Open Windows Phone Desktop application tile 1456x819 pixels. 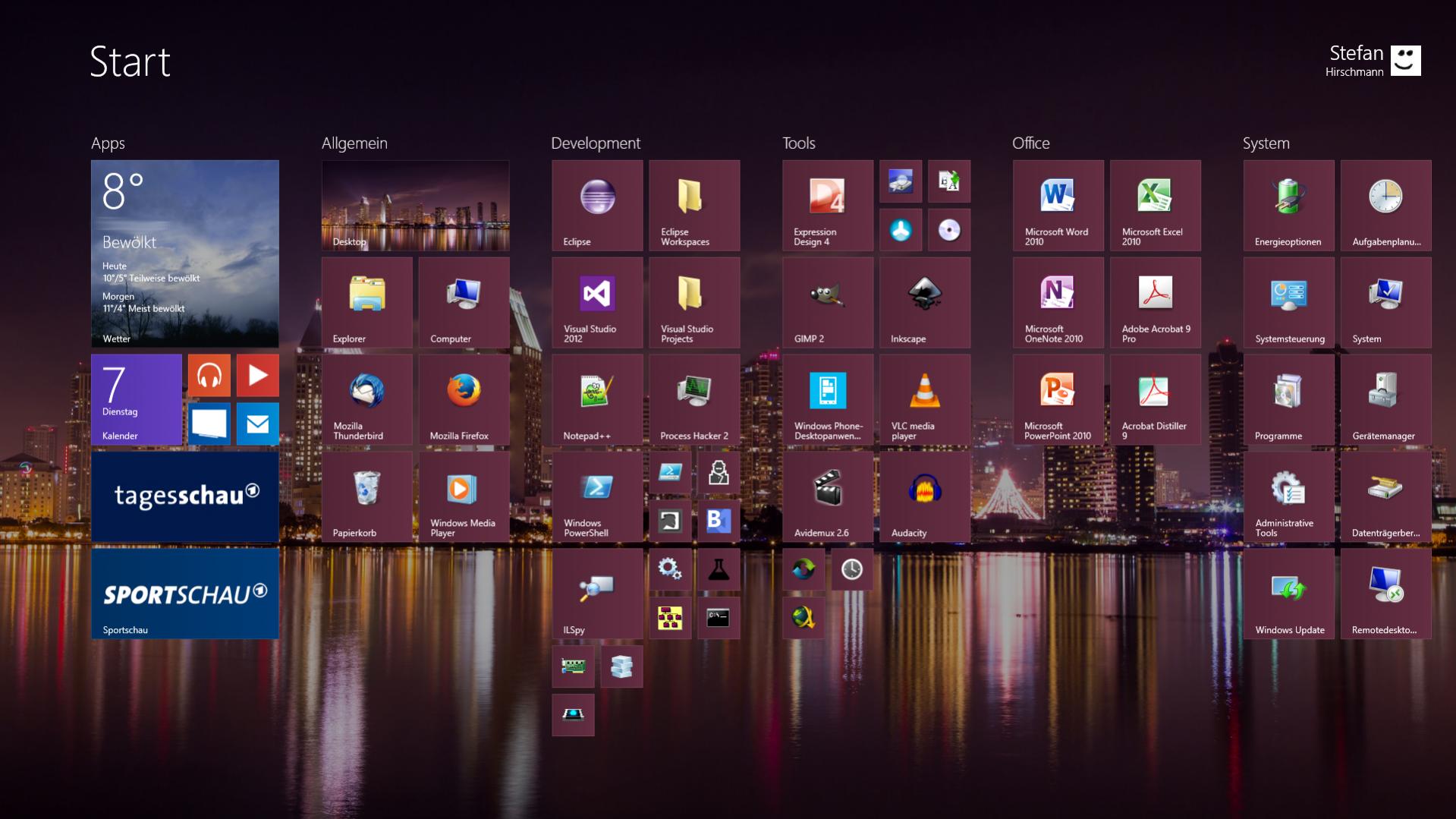coord(828,399)
